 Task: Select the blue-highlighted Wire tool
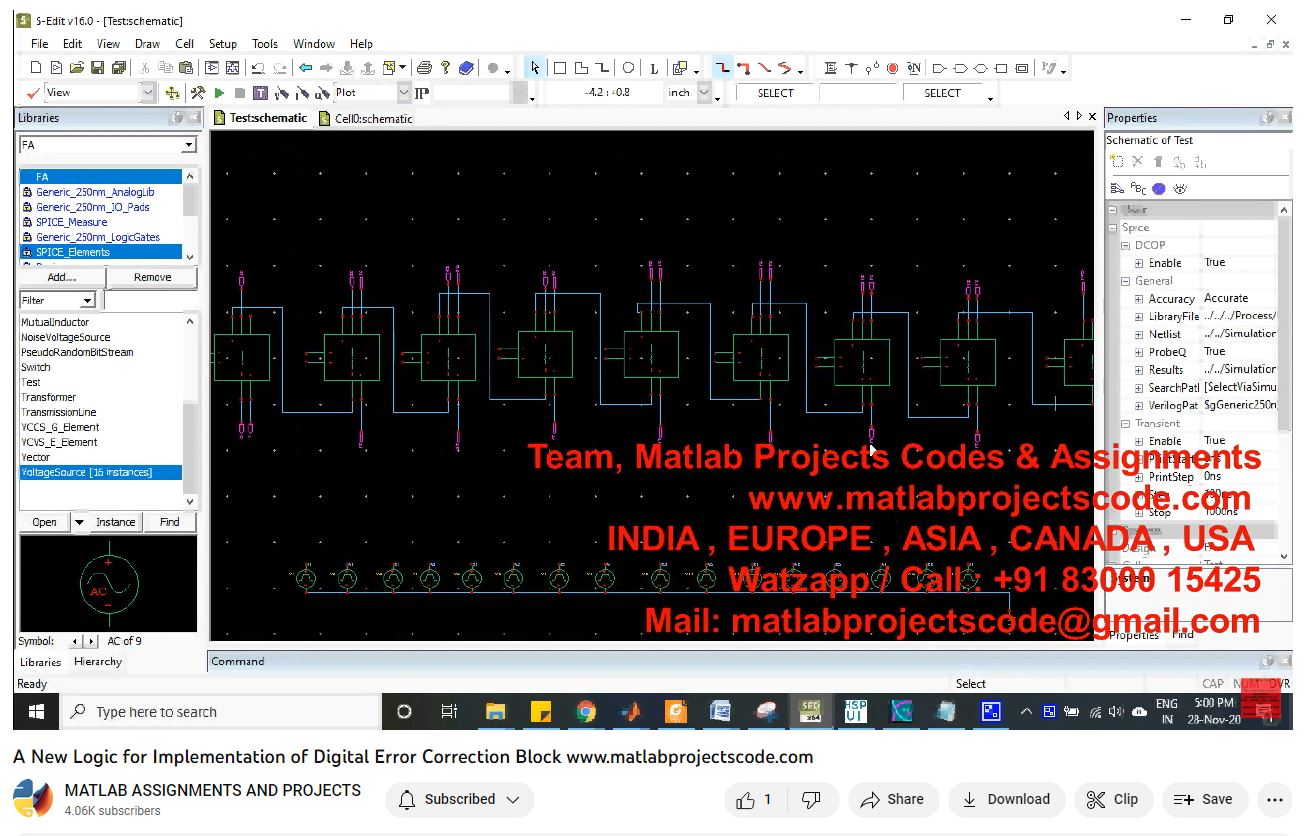722,68
